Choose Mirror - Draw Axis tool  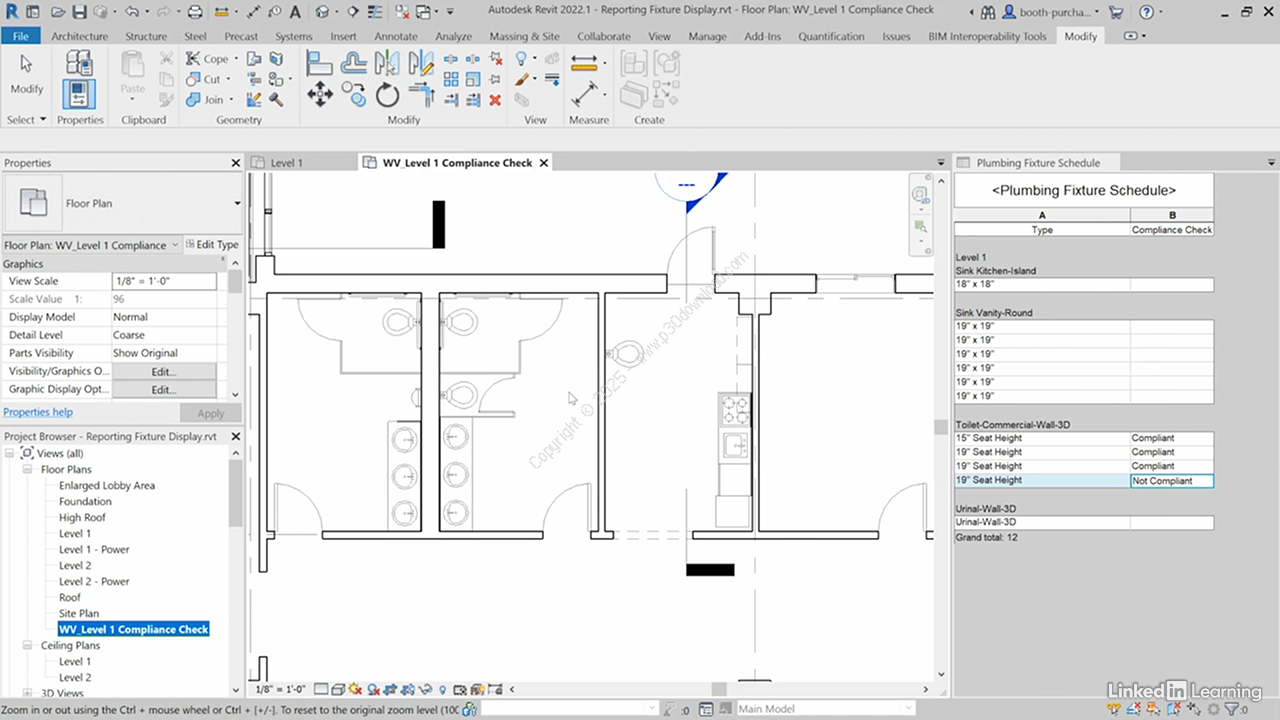421,62
